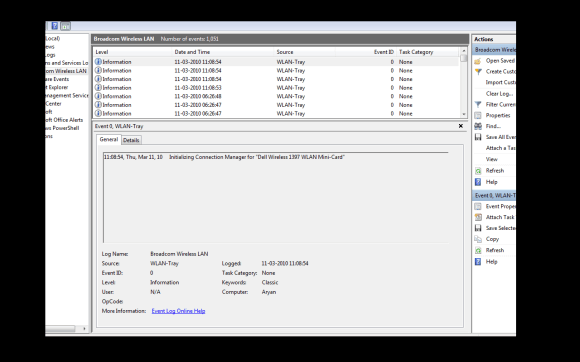
Task: Click the event list vertical scrollbar thumb
Action: (463, 58)
